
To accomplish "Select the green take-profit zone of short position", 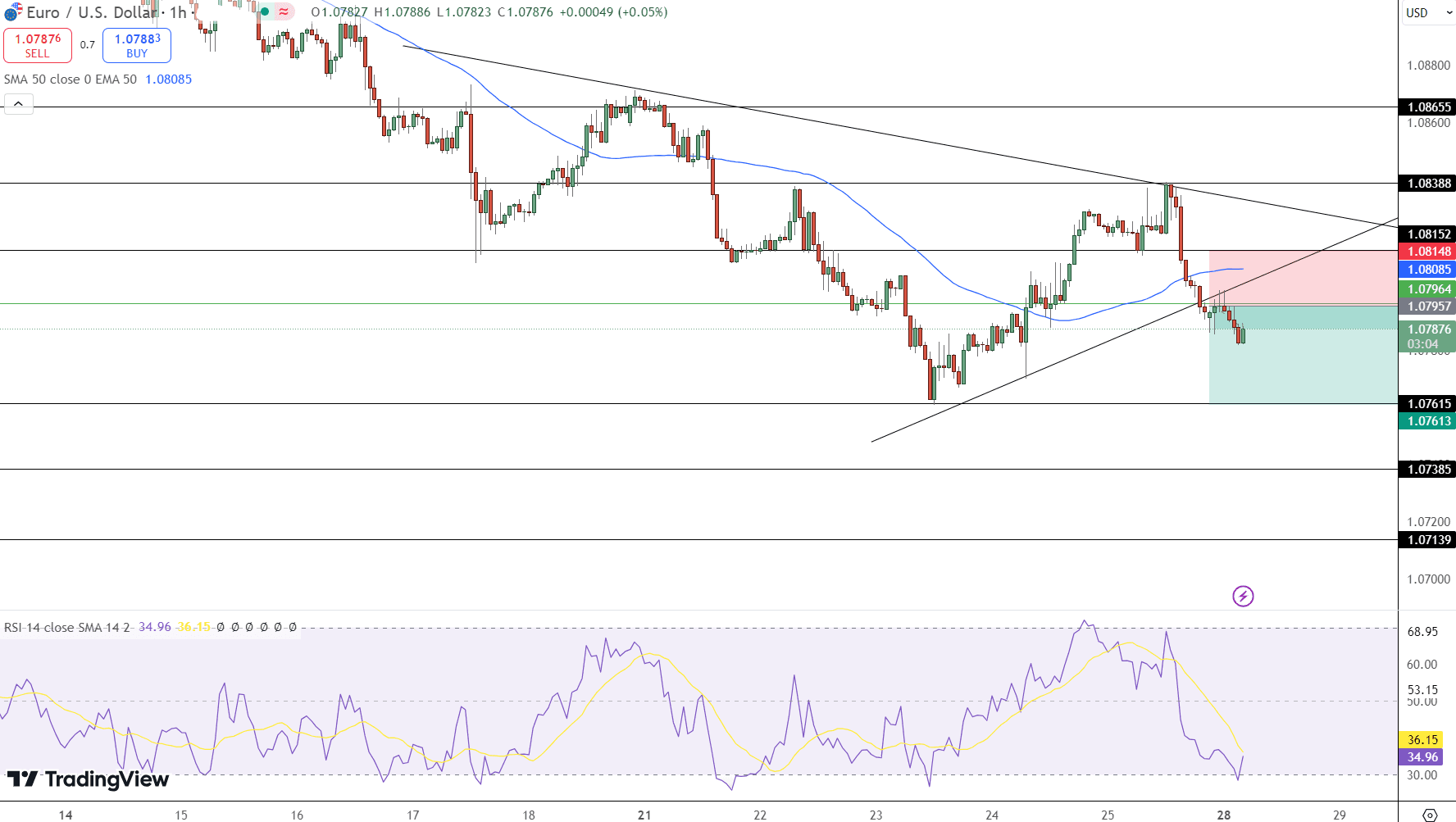I will point(1304,354).
